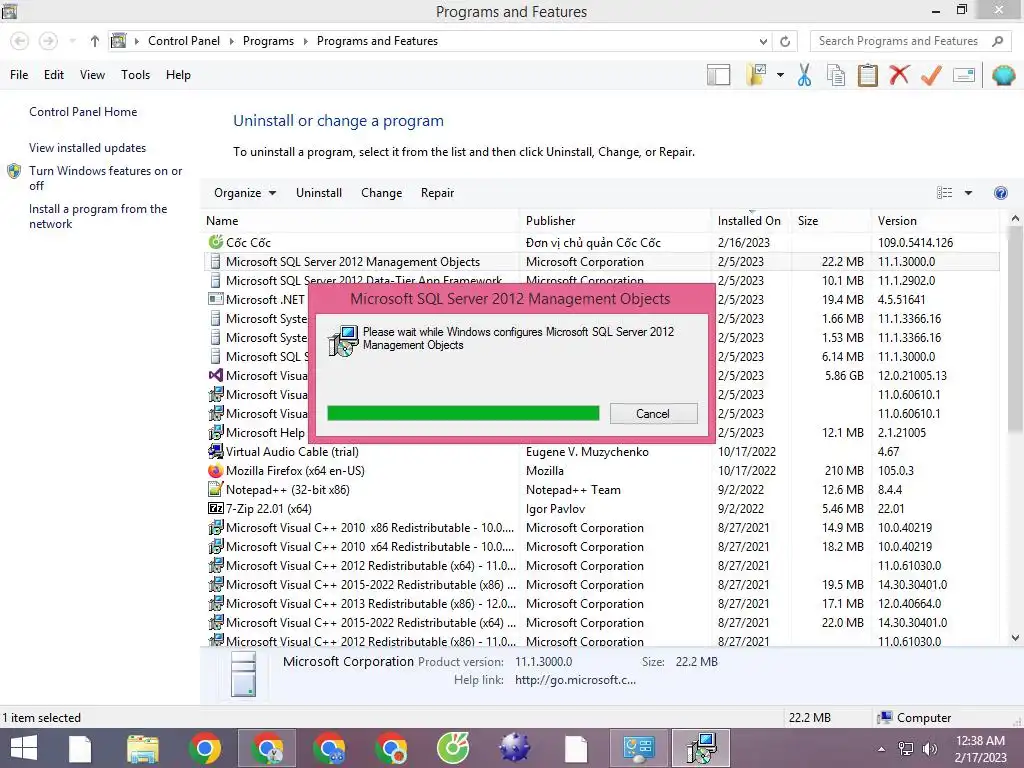The image size is (1024, 768).
Task: Click the preview pane layout icon
Action: point(718,75)
